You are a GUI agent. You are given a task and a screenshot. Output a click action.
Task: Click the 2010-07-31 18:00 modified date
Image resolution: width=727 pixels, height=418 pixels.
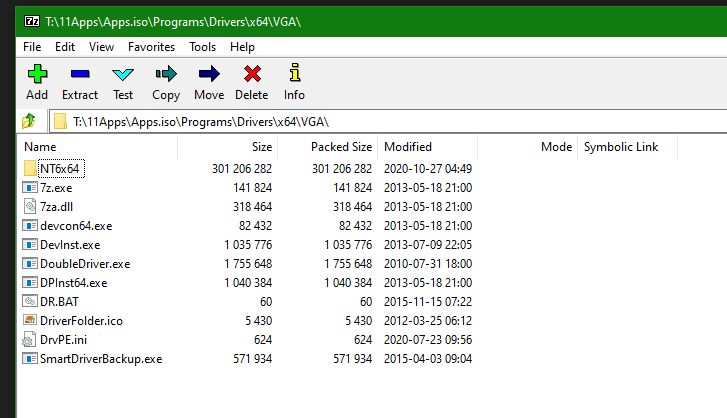pyautogui.click(x=428, y=264)
